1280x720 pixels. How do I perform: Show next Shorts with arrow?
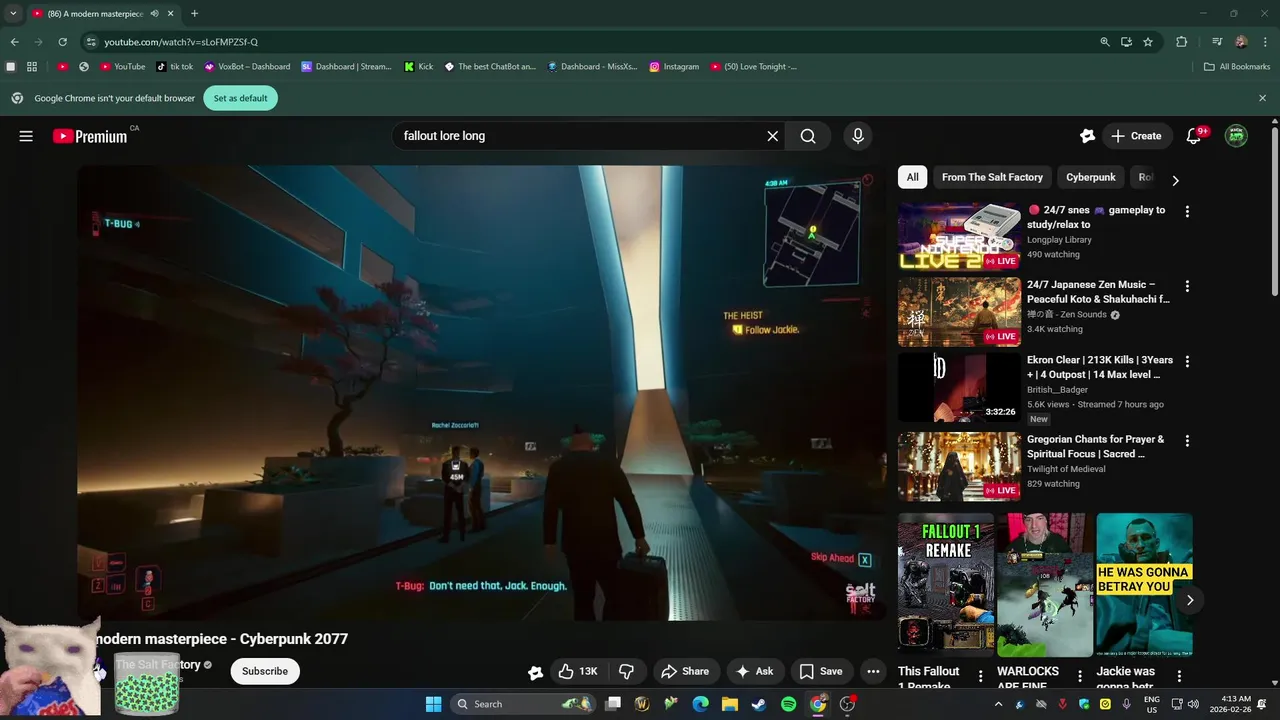click(1190, 600)
